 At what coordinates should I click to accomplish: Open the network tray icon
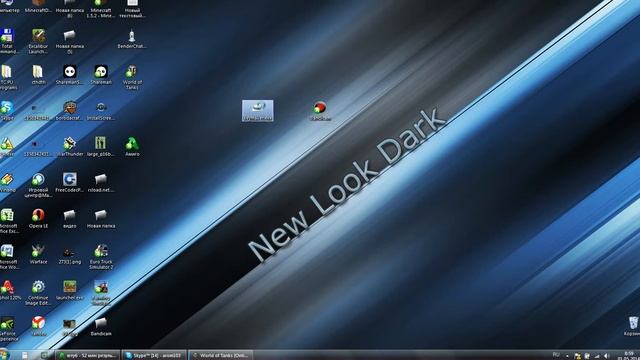597,356
